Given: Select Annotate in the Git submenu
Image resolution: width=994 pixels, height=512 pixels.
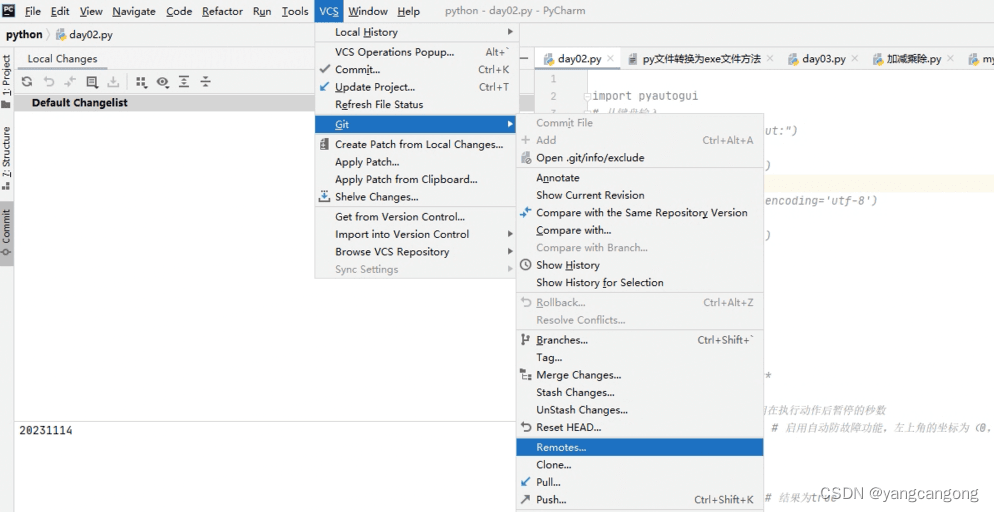Looking at the screenshot, I should pyautogui.click(x=640, y=178).
